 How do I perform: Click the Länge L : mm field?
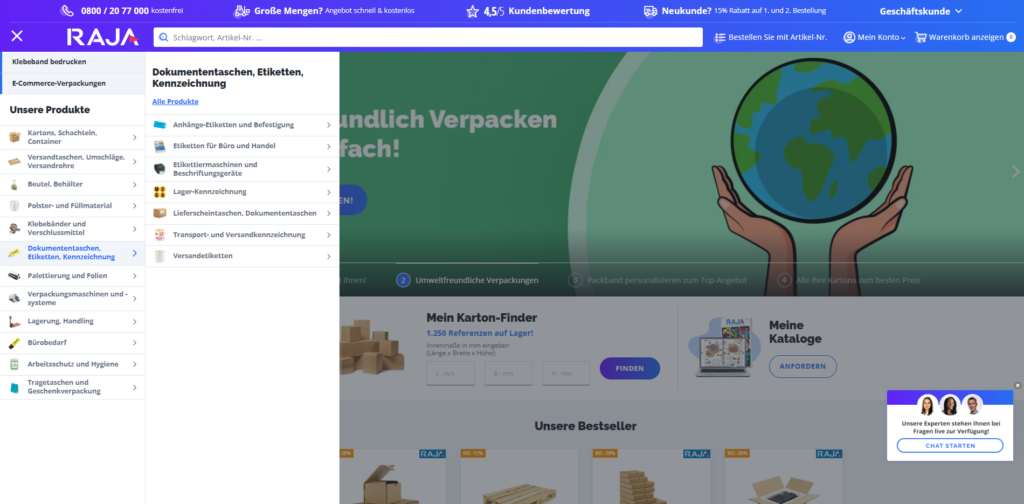point(450,373)
